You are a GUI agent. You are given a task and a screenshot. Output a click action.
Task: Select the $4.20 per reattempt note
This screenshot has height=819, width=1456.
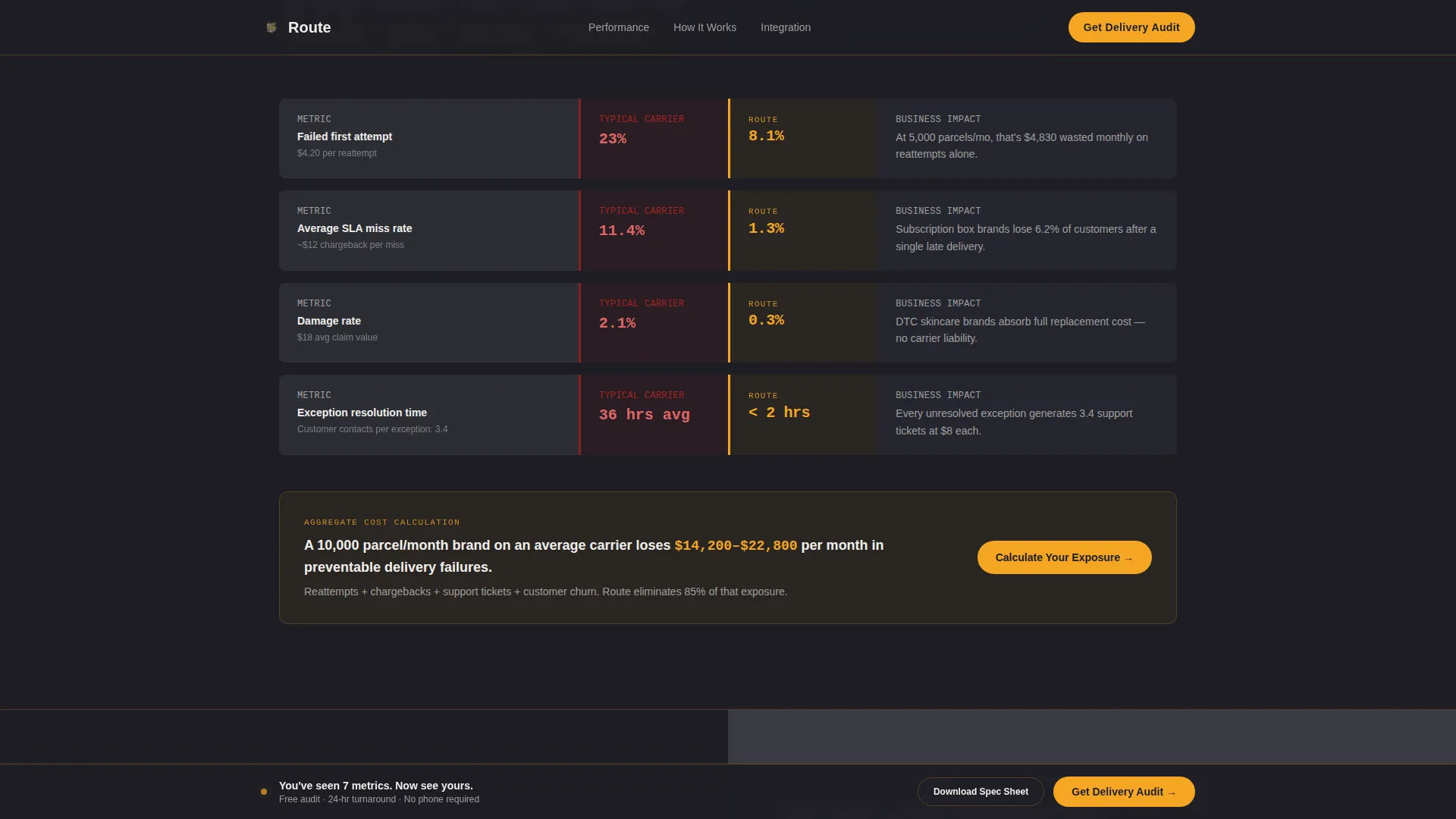(337, 153)
